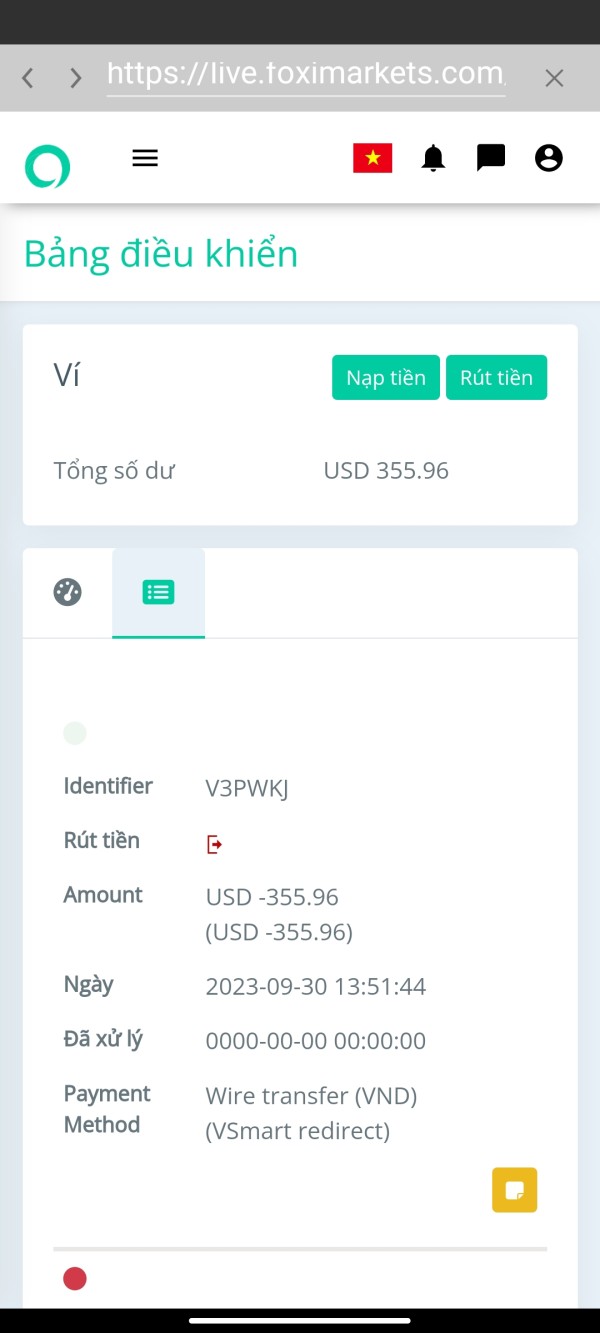The width and height of the screenshot is (600, 1333).
Task: Select the transactions list tab
Action: pos(158,592)
